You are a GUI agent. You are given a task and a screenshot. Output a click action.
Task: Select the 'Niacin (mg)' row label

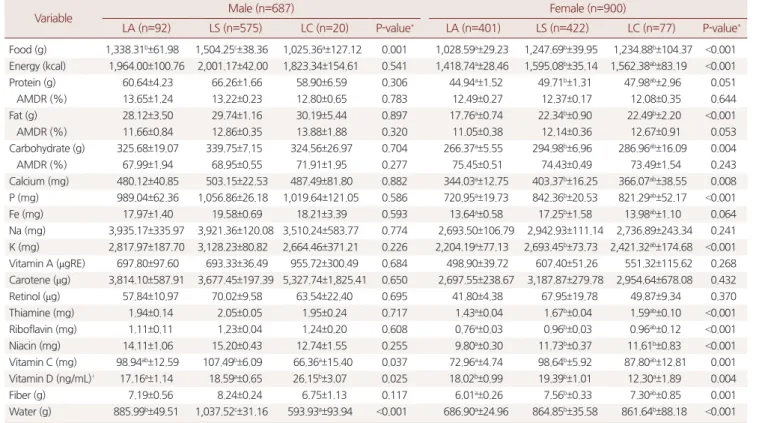click(34, 346)
